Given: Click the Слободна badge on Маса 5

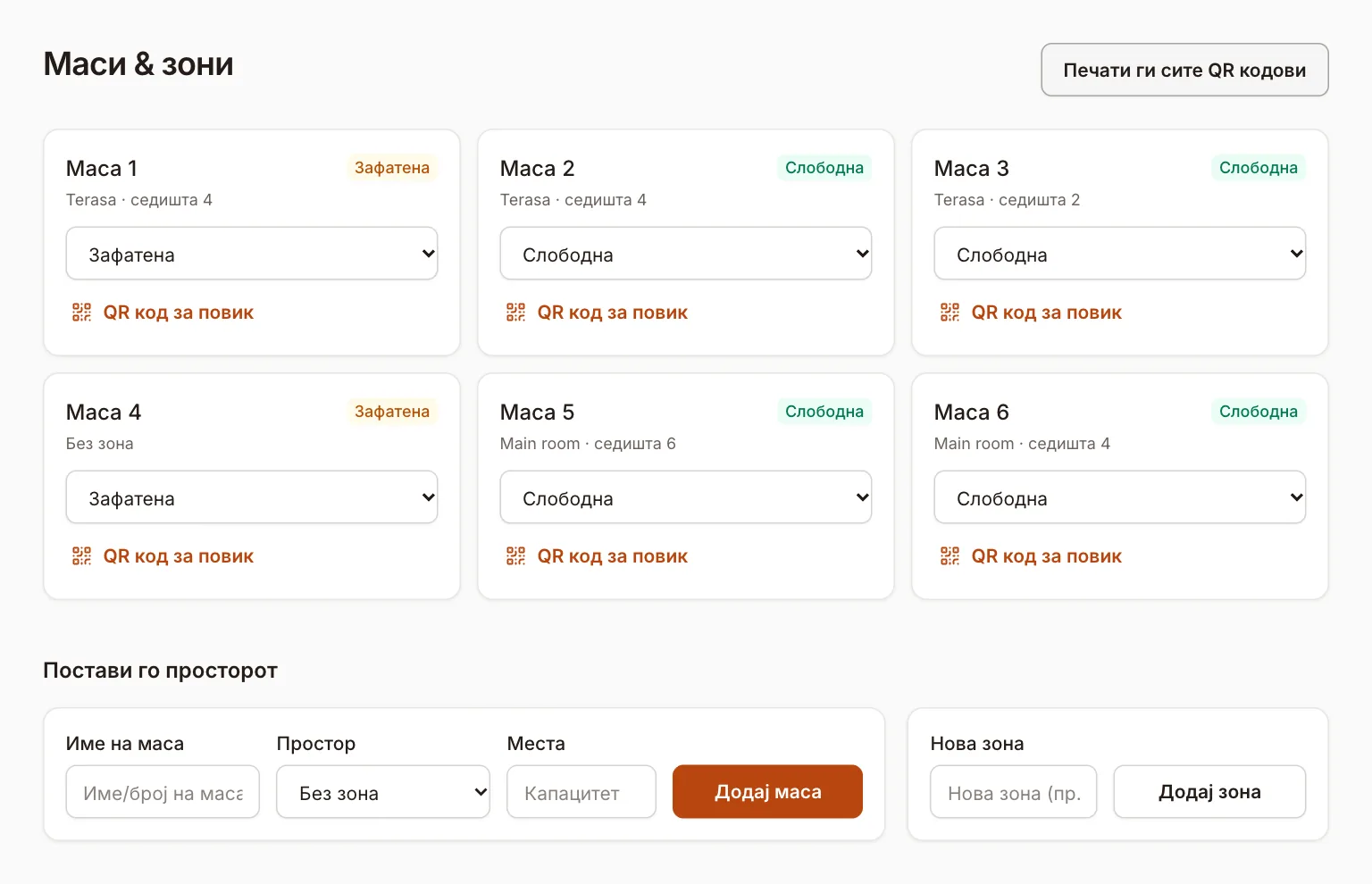Looking at the screenshot, I should pos(824,412).
